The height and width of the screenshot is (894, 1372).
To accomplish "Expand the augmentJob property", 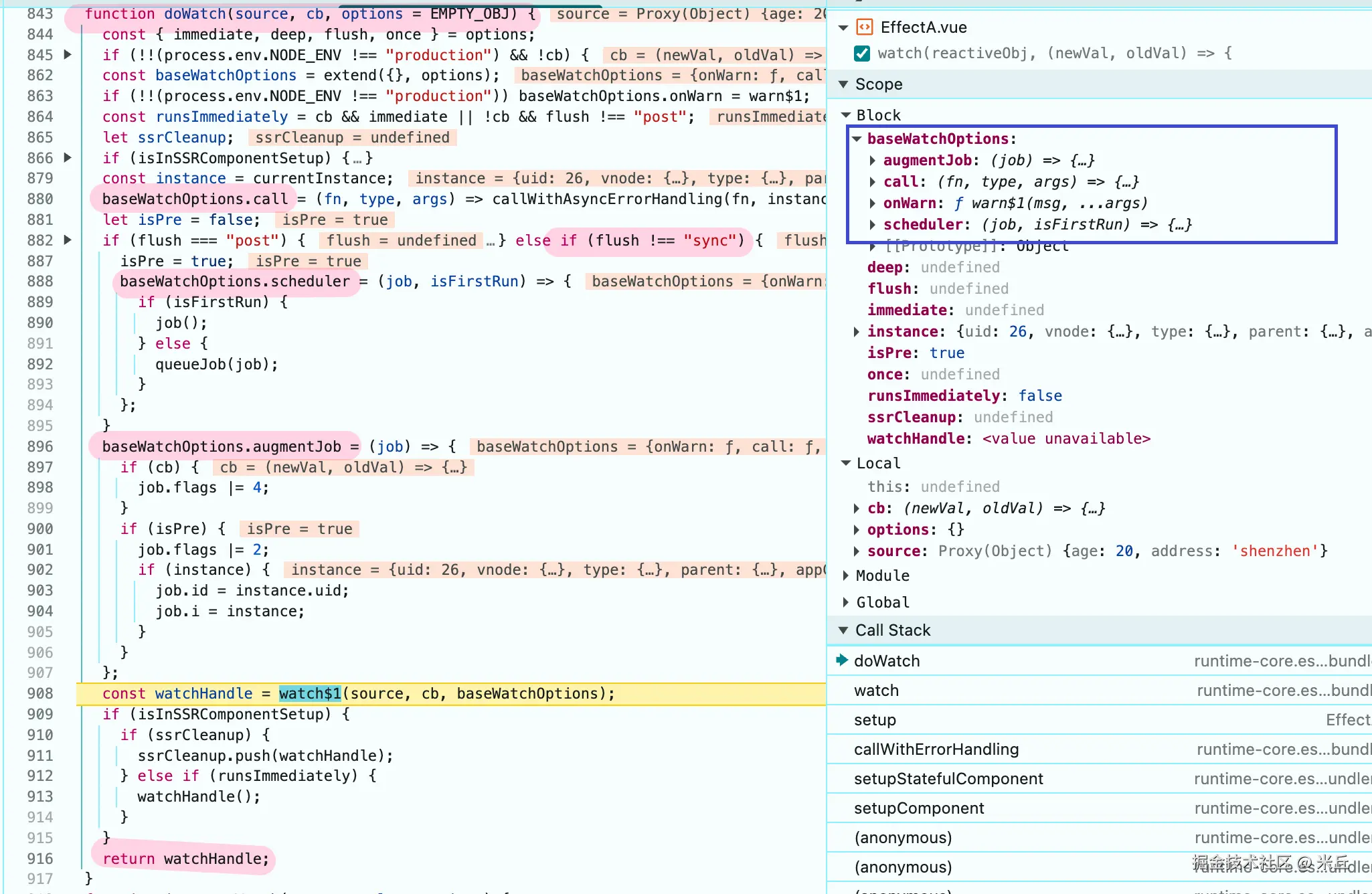I will [872, 161].
